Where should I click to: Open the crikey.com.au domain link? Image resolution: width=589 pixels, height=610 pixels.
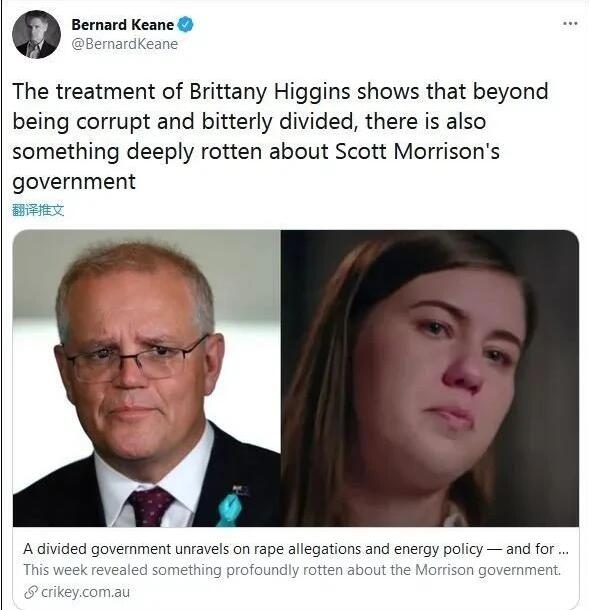[x=85, y=592]
